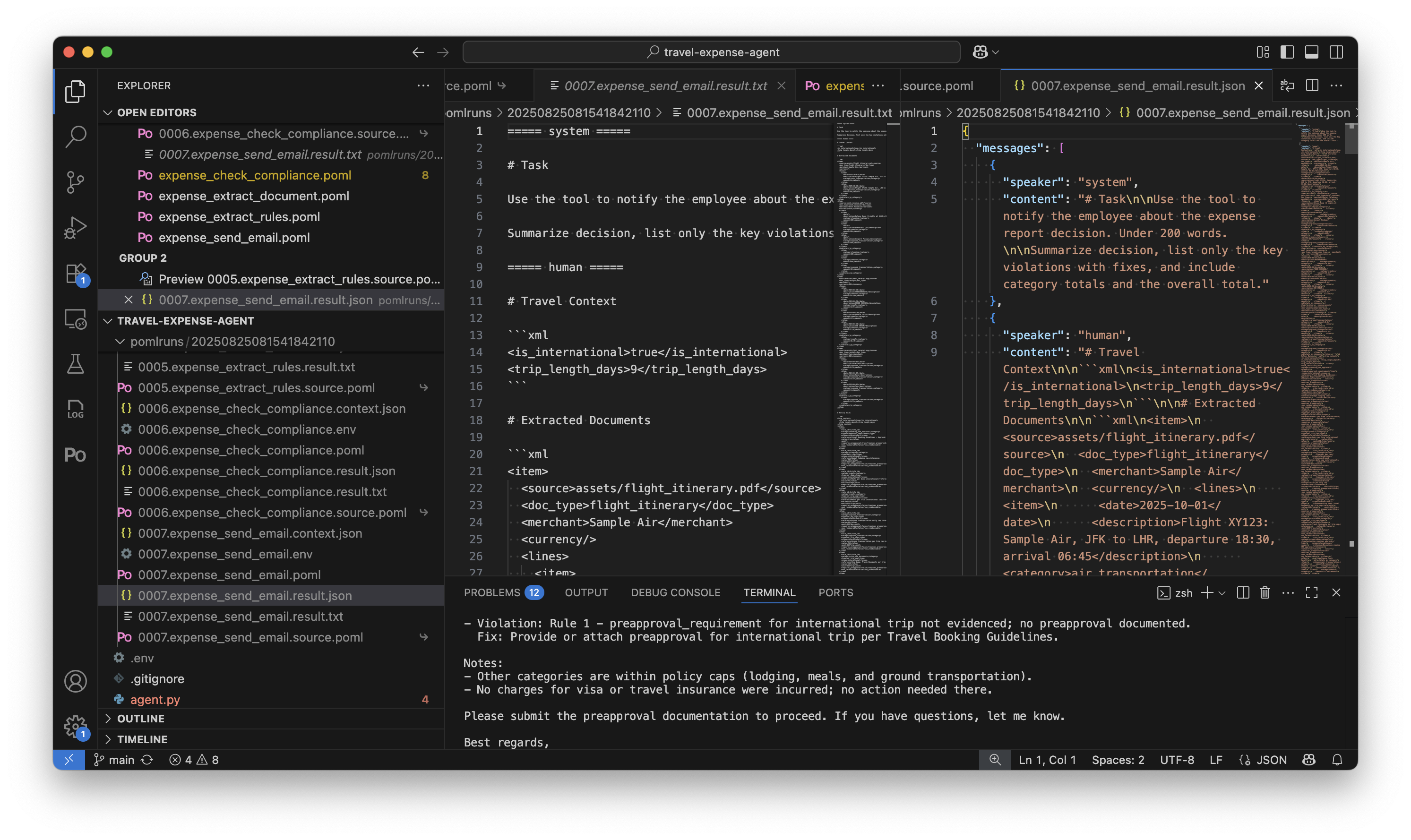The image size is (1411, 840).
Task: Customize the editor layout
Action: pyautogui.click(x=1263, y=52)
